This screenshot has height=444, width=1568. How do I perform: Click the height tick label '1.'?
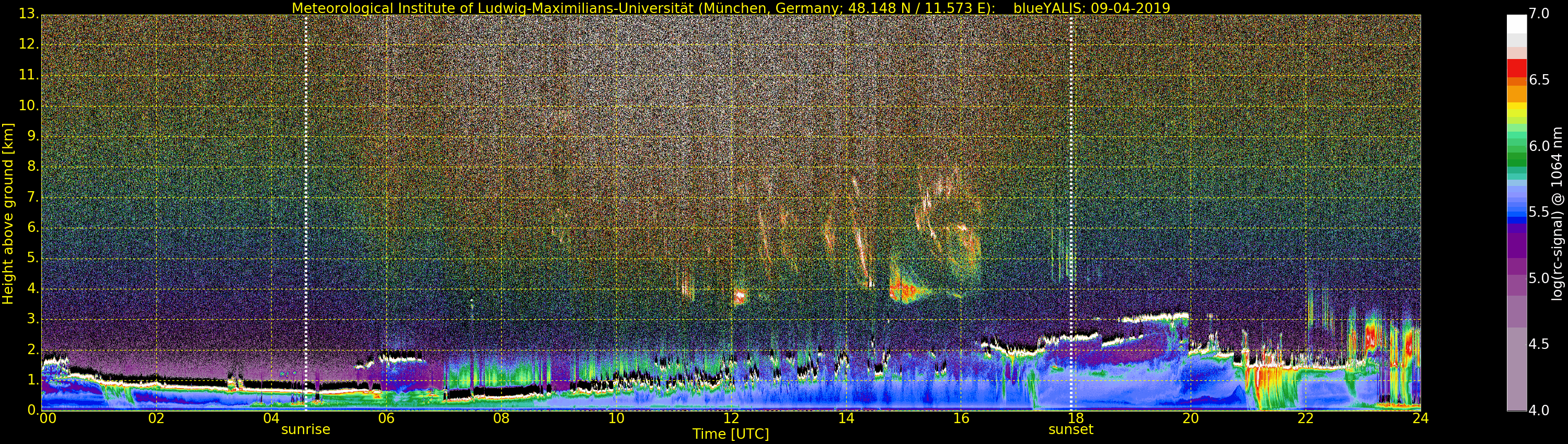pyautogui.click(x=33, y=380)
